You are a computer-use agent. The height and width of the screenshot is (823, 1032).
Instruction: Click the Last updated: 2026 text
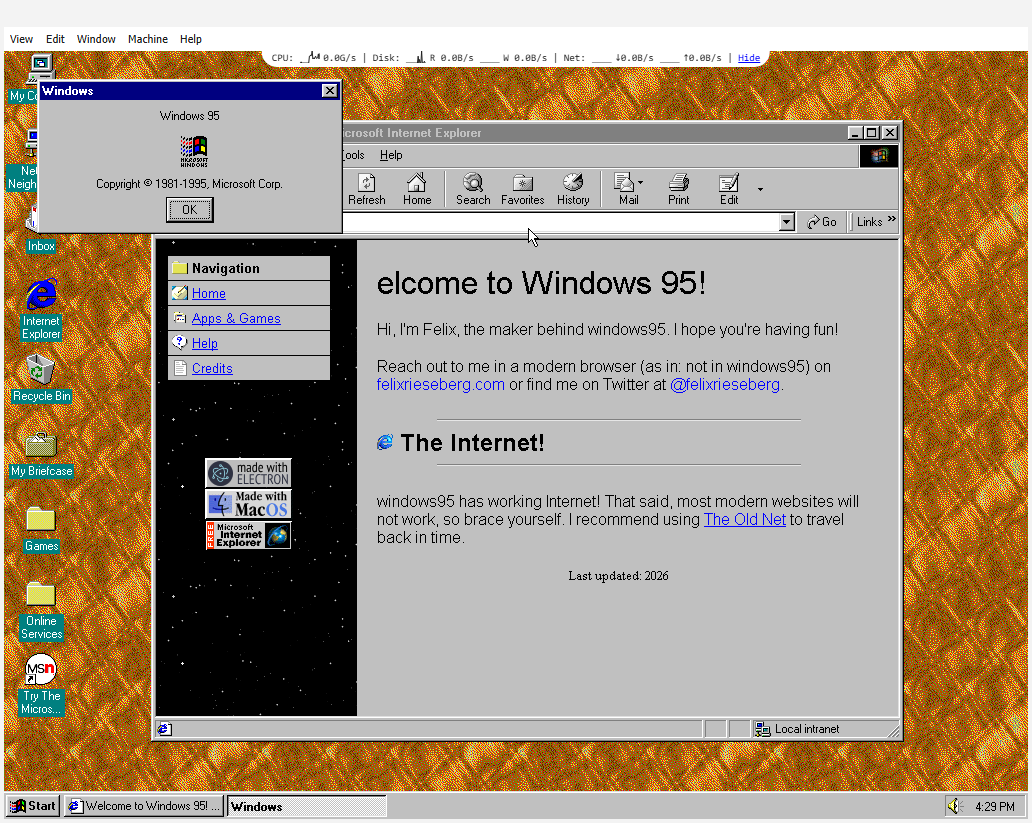click(618, 576)
